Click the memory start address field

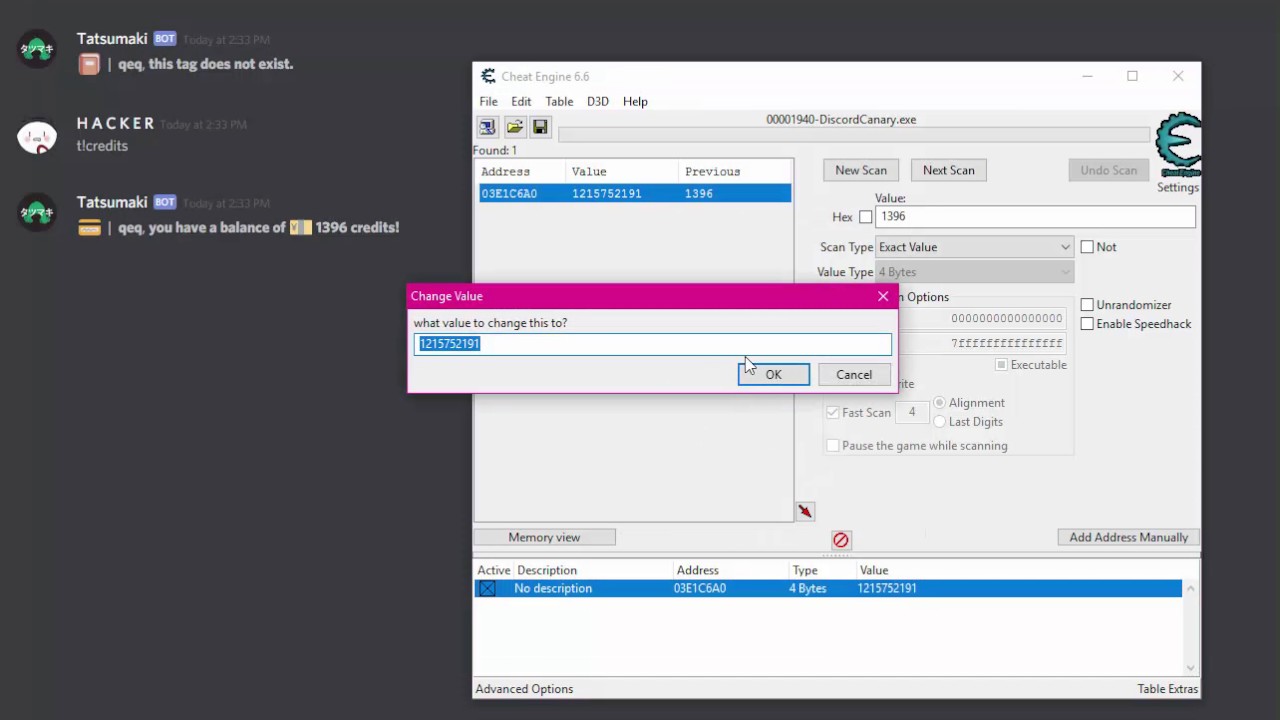point(985,319)
